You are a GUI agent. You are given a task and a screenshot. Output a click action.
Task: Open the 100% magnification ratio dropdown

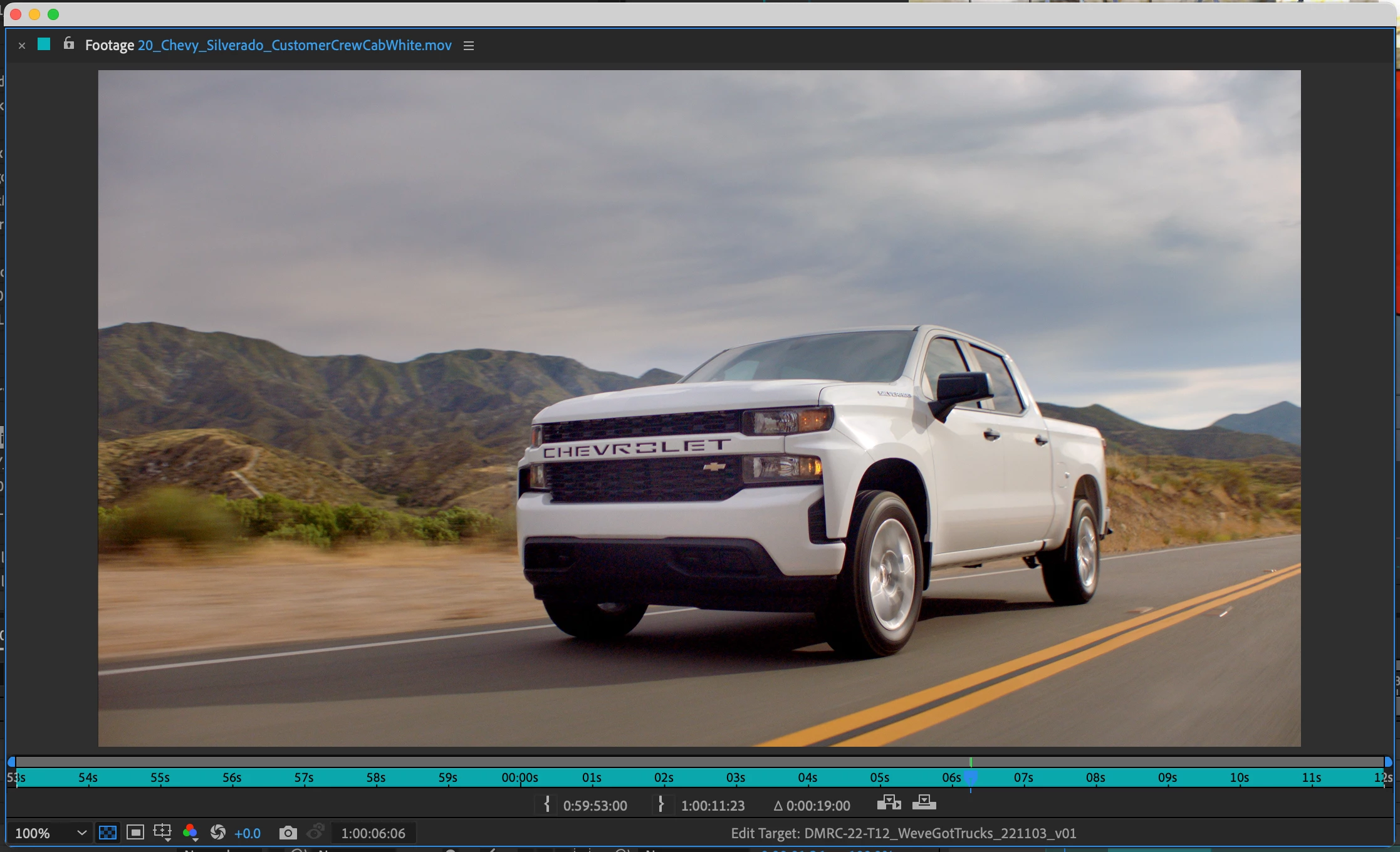[x=50, y=833]
